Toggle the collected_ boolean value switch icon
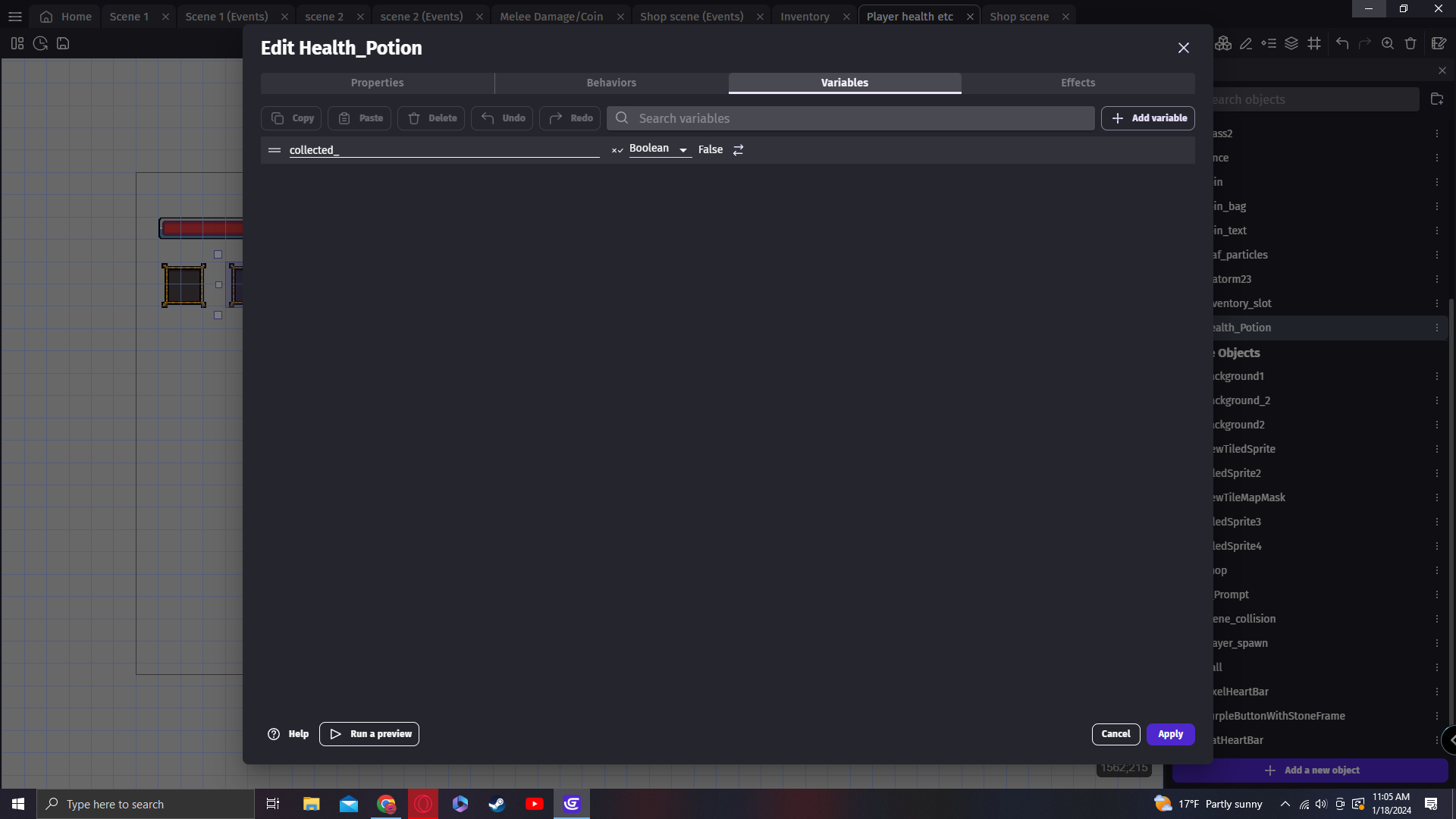The height and width of the screenshot is (819, 1456). coord(738,150)
